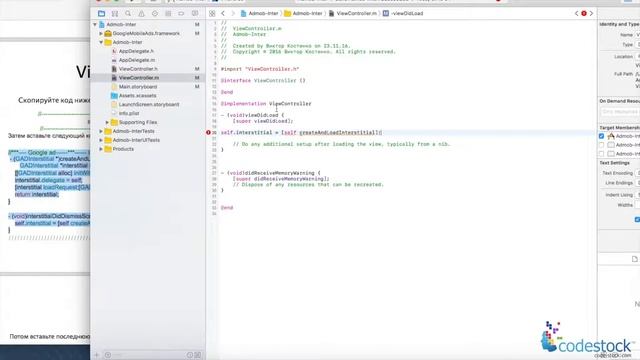This screenshot has height=360, width=640.
Task: Expand the Admob-InterUITests folder
Action: pos(101,140)
